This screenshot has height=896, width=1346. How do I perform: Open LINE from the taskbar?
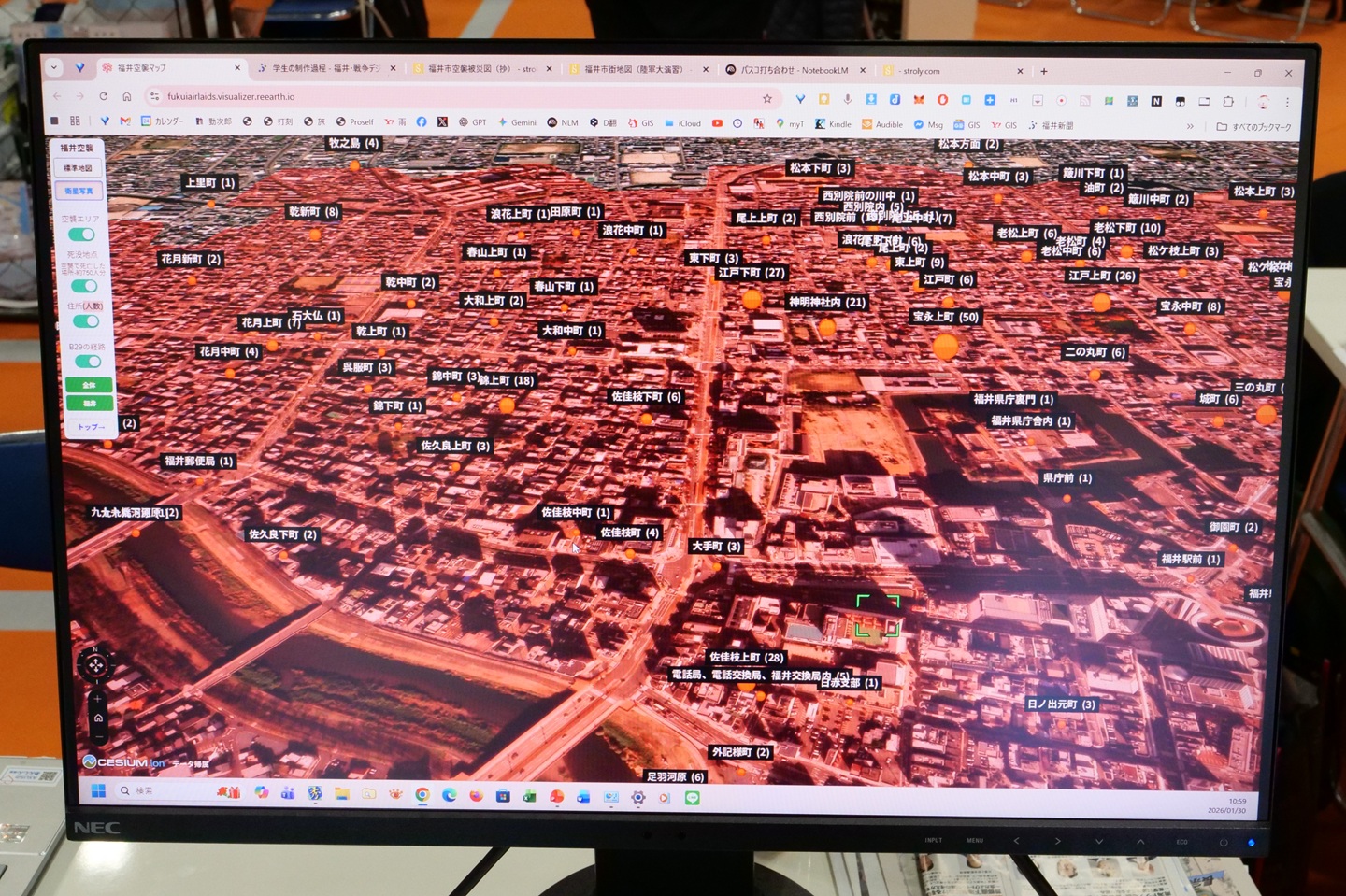[x=693, y=798]
